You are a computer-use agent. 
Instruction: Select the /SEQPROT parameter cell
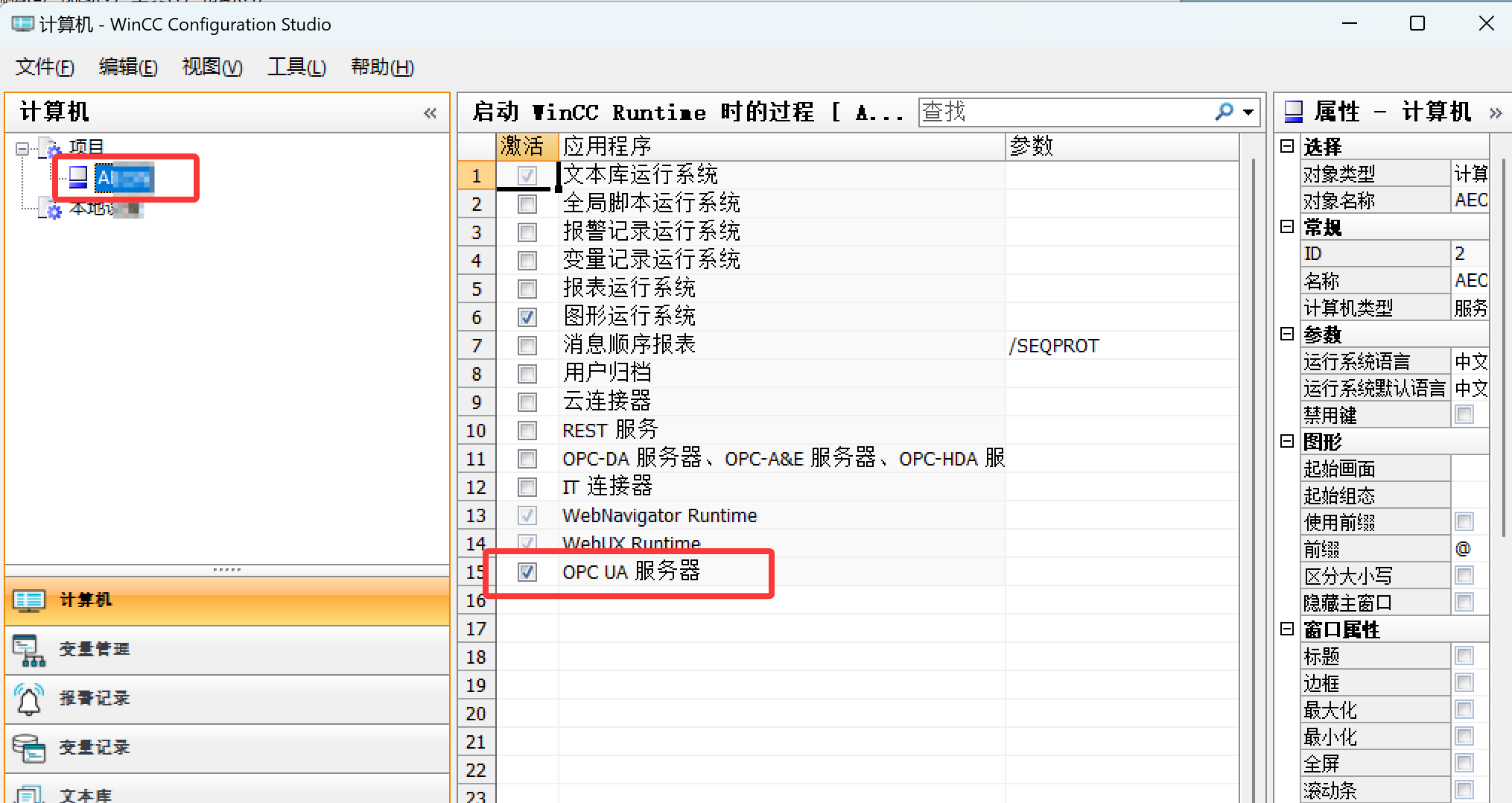coord(1122,346)
